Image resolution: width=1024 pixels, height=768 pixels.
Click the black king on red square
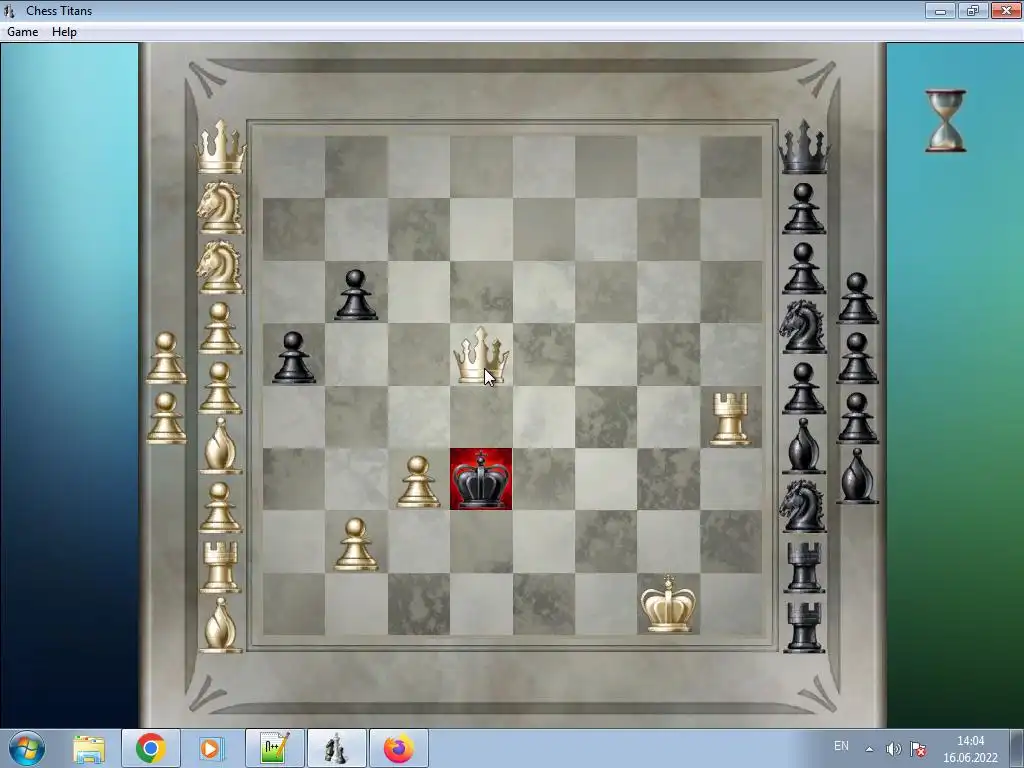(481, 479)
